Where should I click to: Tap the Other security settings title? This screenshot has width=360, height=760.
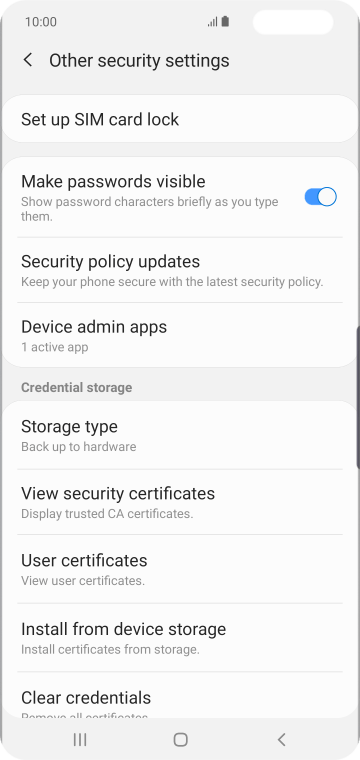[x=139, y=61]
